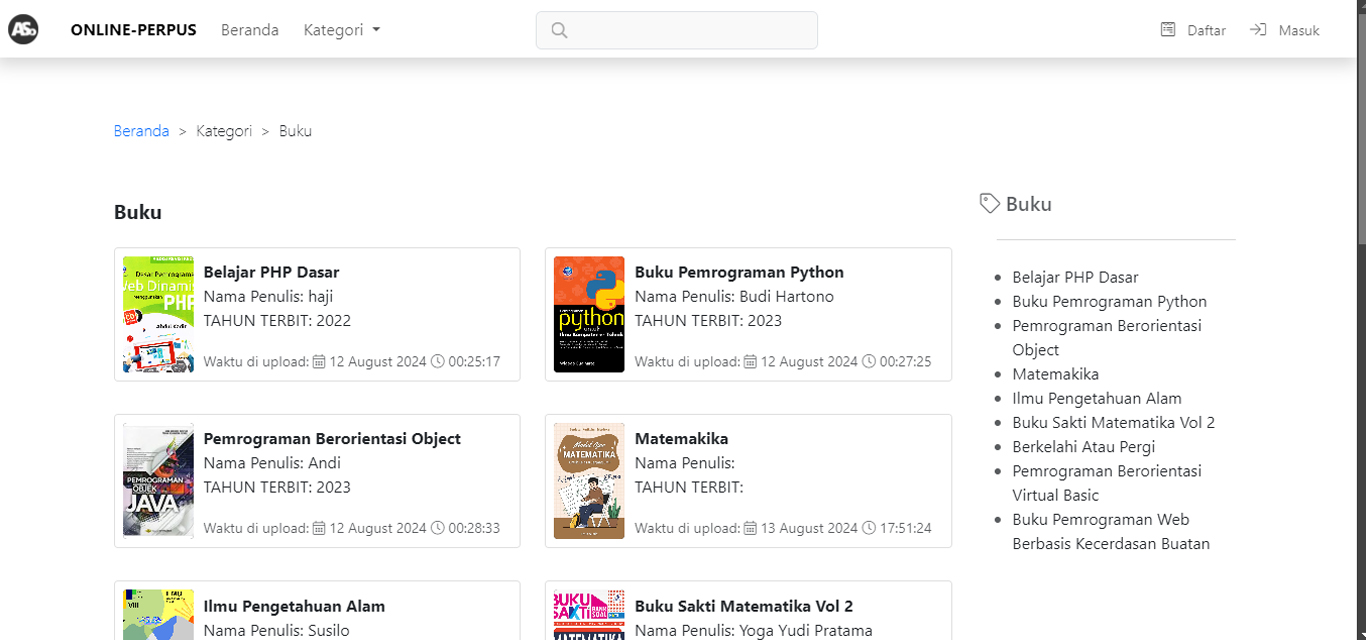Select Belajar PHP Dasar in sidebar list
The image size is (1366, 640).
coord(1075,277)
